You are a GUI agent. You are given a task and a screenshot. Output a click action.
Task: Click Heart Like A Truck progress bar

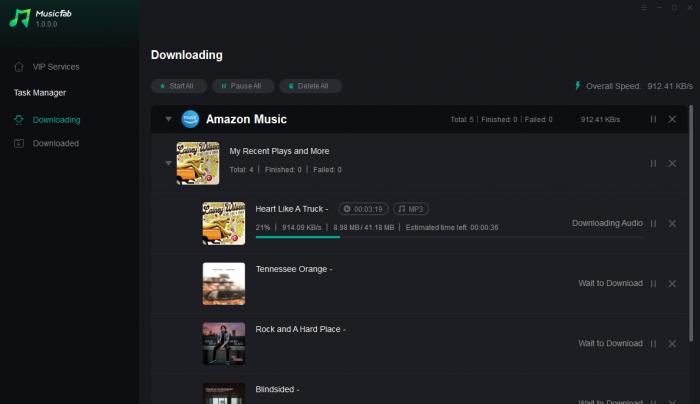coord(449,237)
